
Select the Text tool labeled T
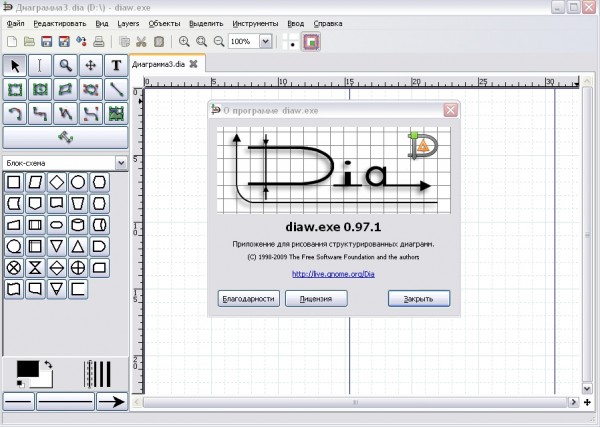pos(116,65)
